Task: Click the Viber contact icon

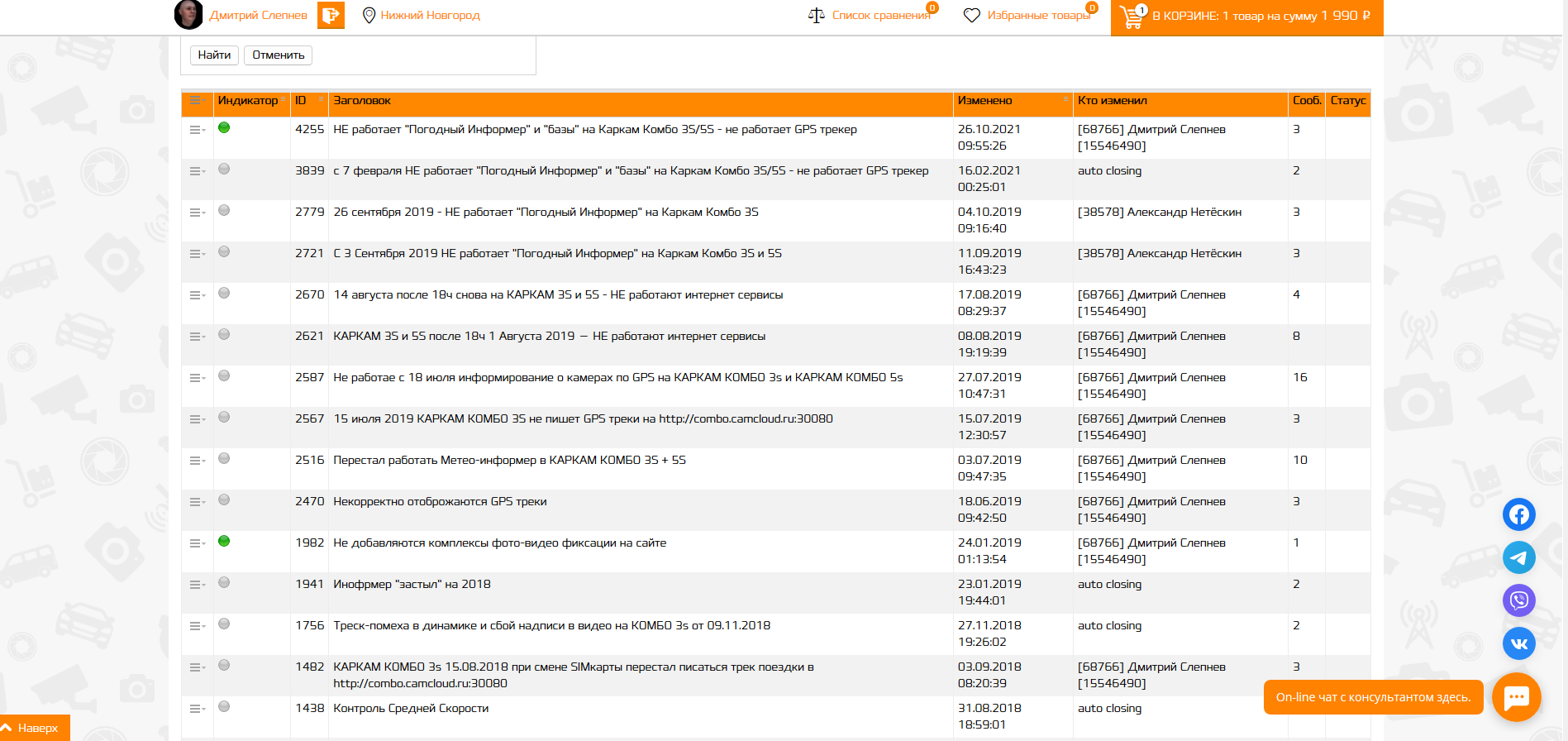Action: (1518, 600)
